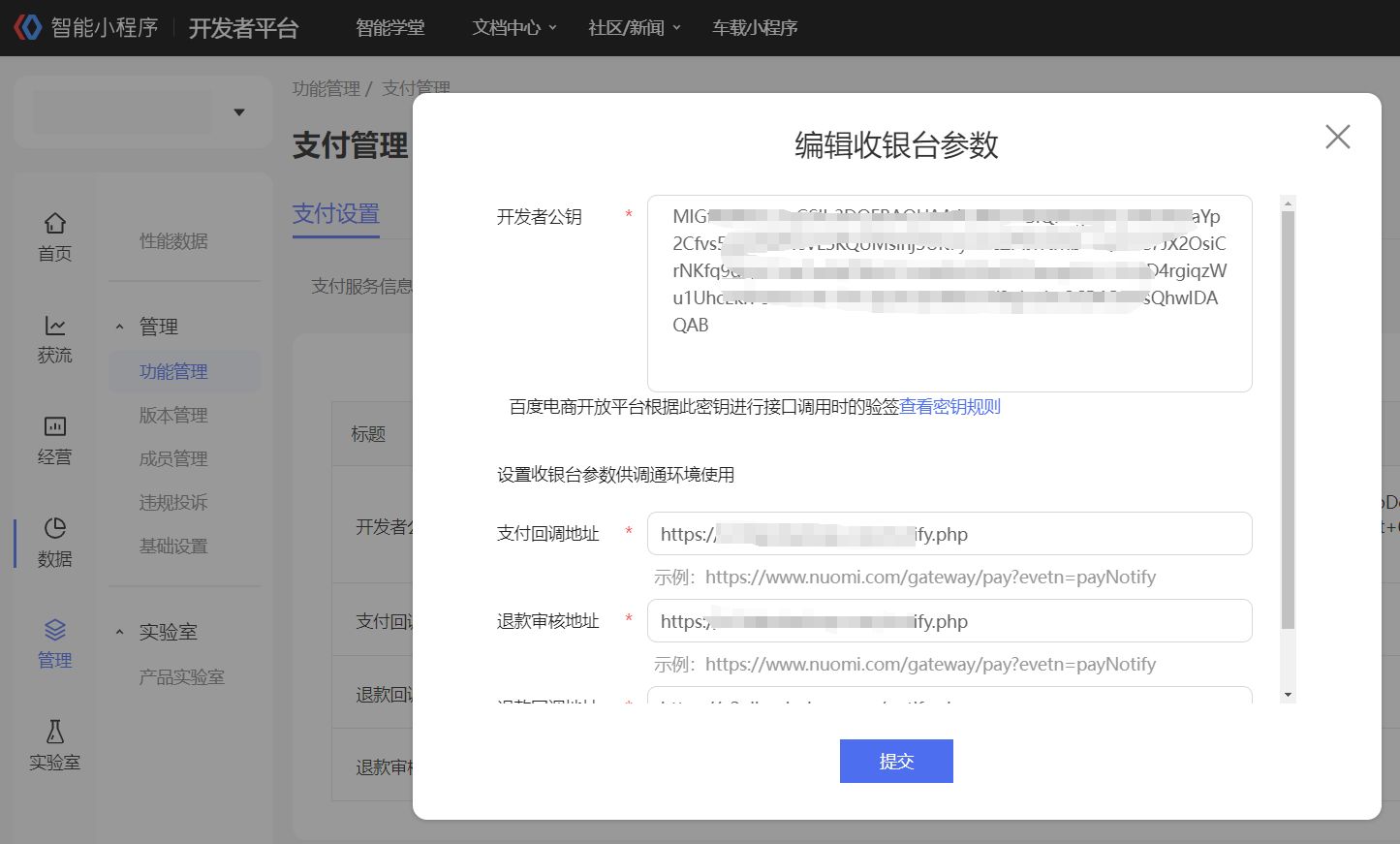Click the 支付回调地址 input field
Viewport: 1400px width, 844px height.
point(949,534)
